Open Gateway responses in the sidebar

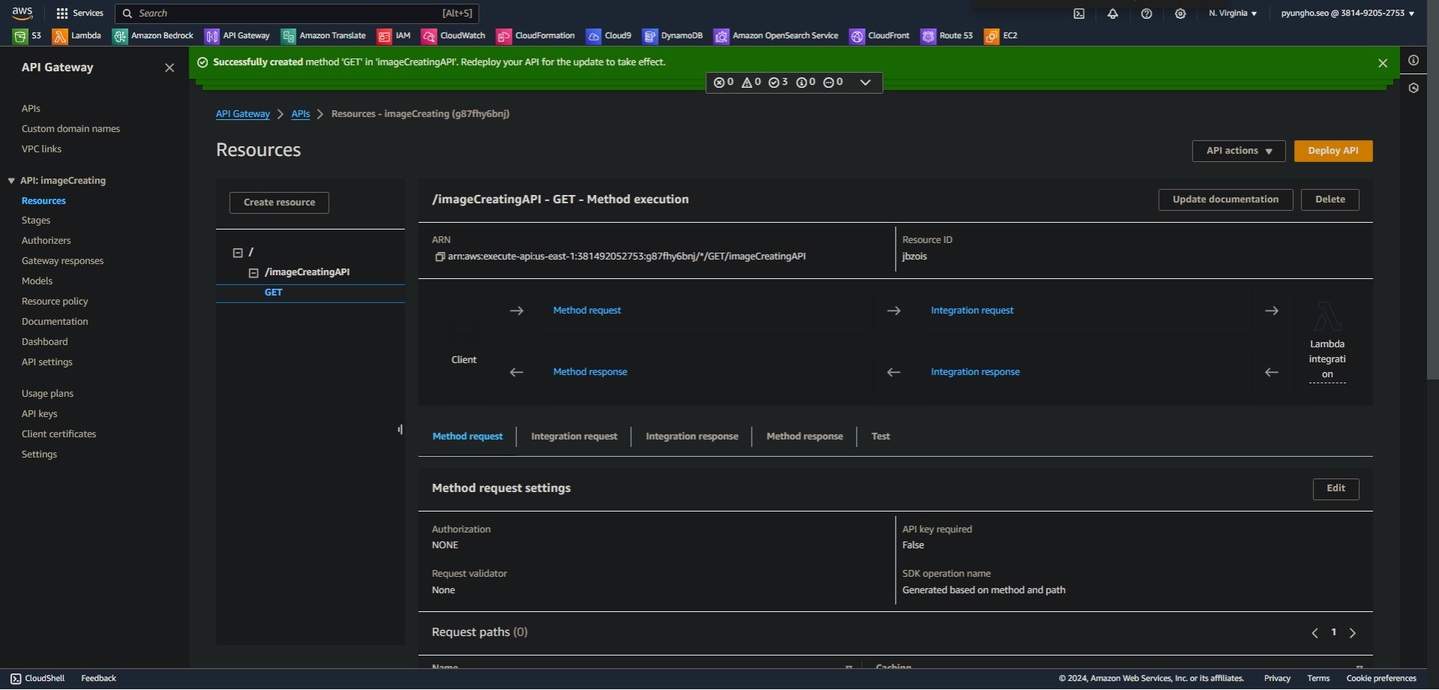coord(62,261)
